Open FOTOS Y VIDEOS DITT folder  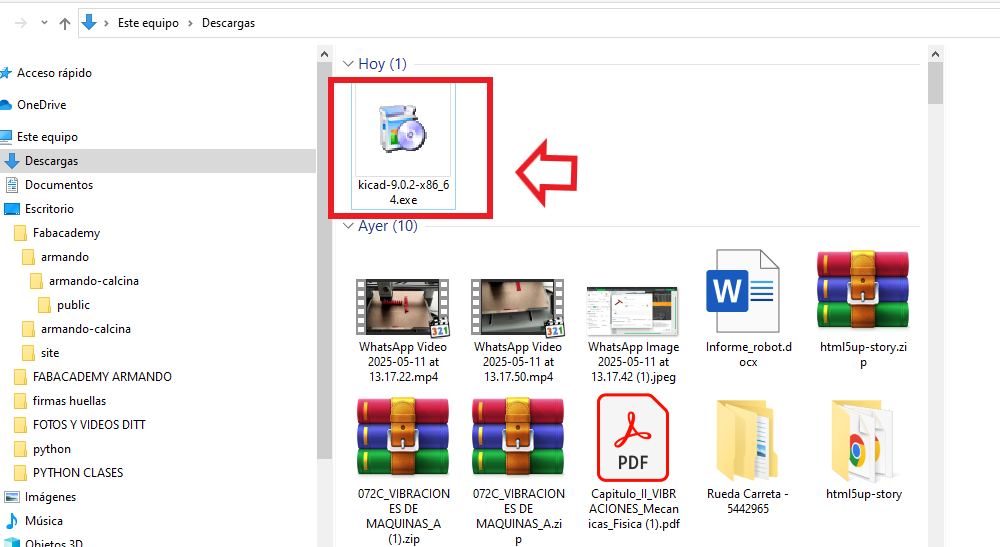pyautogui.click(x=89, y=425)
